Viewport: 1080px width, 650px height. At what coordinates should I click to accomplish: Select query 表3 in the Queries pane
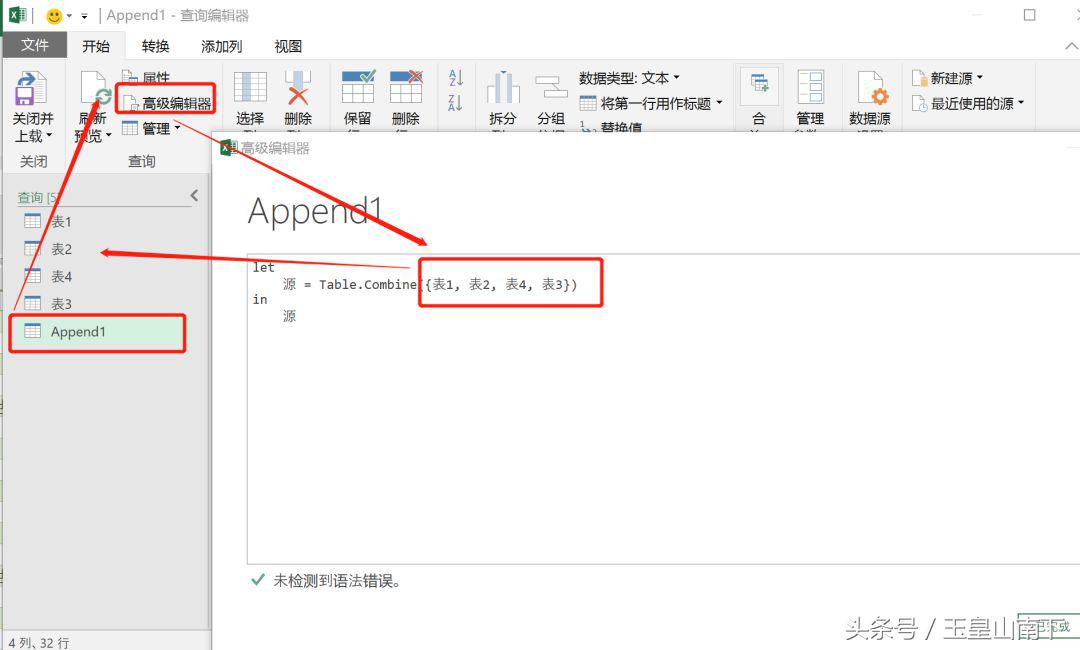pos(105,304)
